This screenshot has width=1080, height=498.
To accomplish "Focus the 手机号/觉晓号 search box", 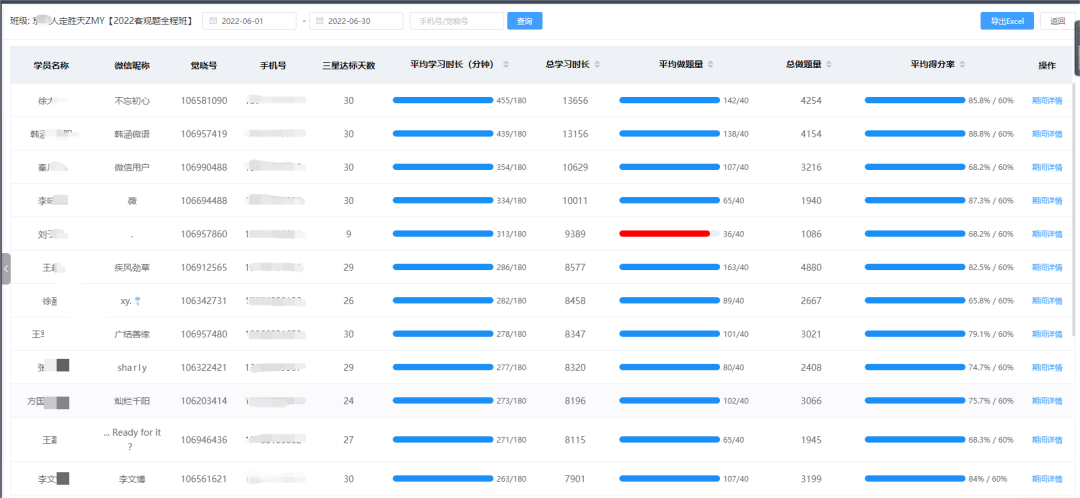I will tap(457, 21).
